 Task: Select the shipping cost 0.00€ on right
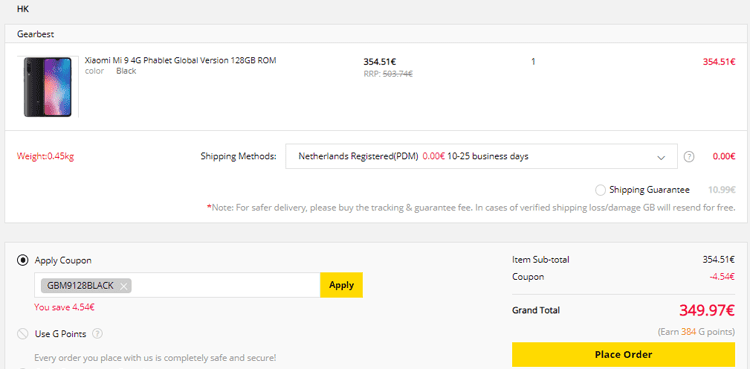(x=724, y=157)
